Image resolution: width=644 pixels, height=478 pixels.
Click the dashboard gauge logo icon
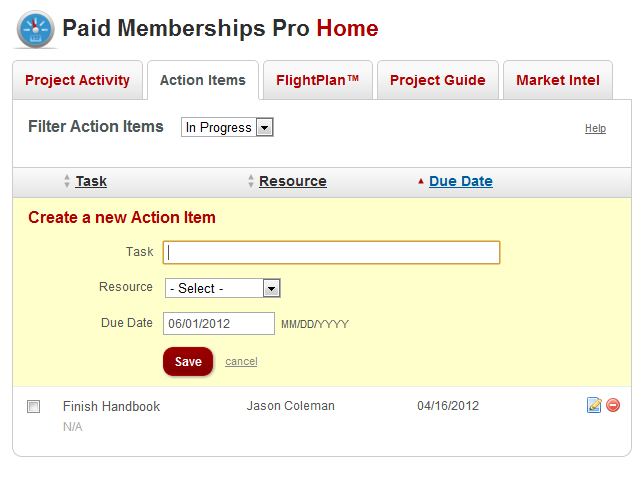click(x=35, y=30)
